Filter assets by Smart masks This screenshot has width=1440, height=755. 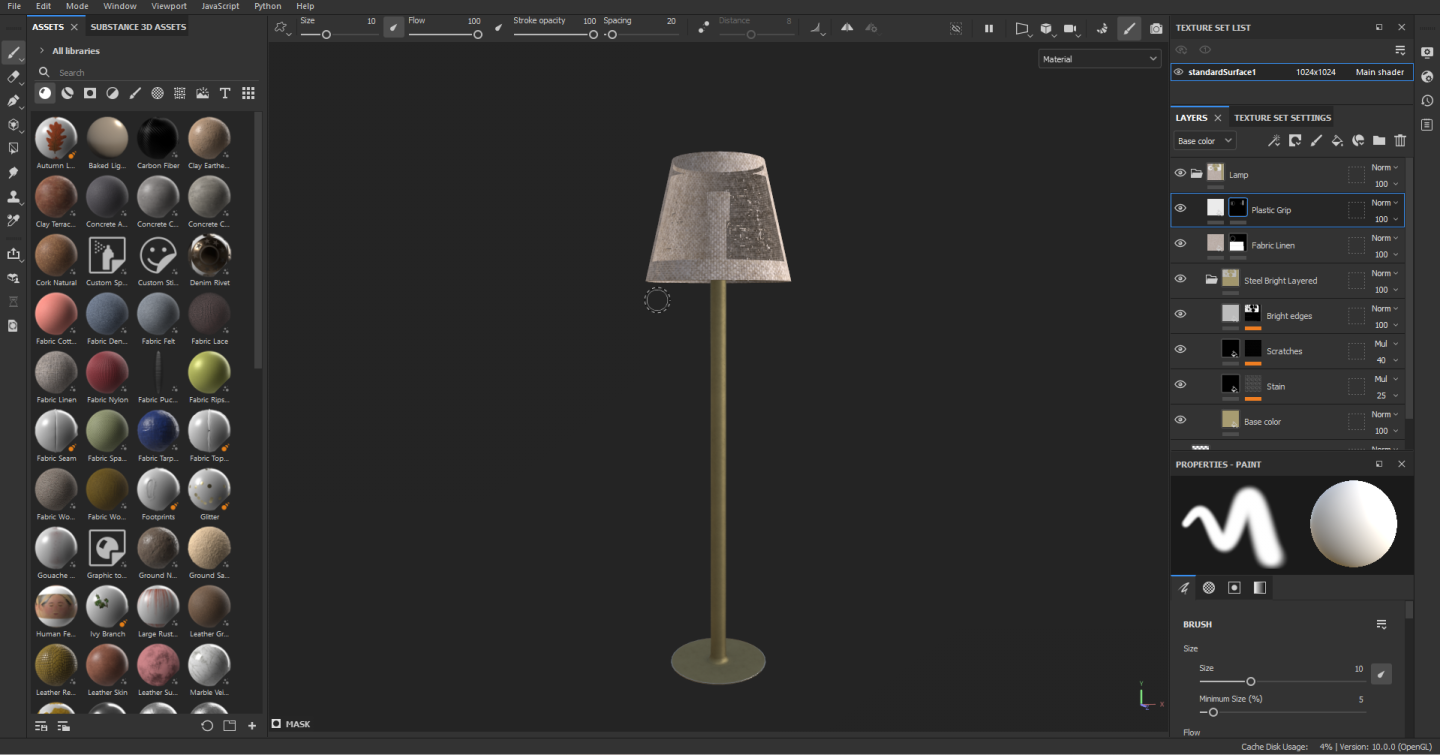[x=90, y=93]
